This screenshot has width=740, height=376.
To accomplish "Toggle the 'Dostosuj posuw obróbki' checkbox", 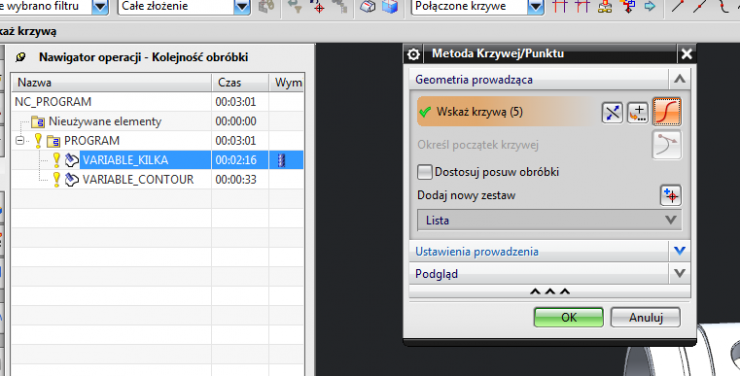I will pyautogui.click(x=425, y=172).
